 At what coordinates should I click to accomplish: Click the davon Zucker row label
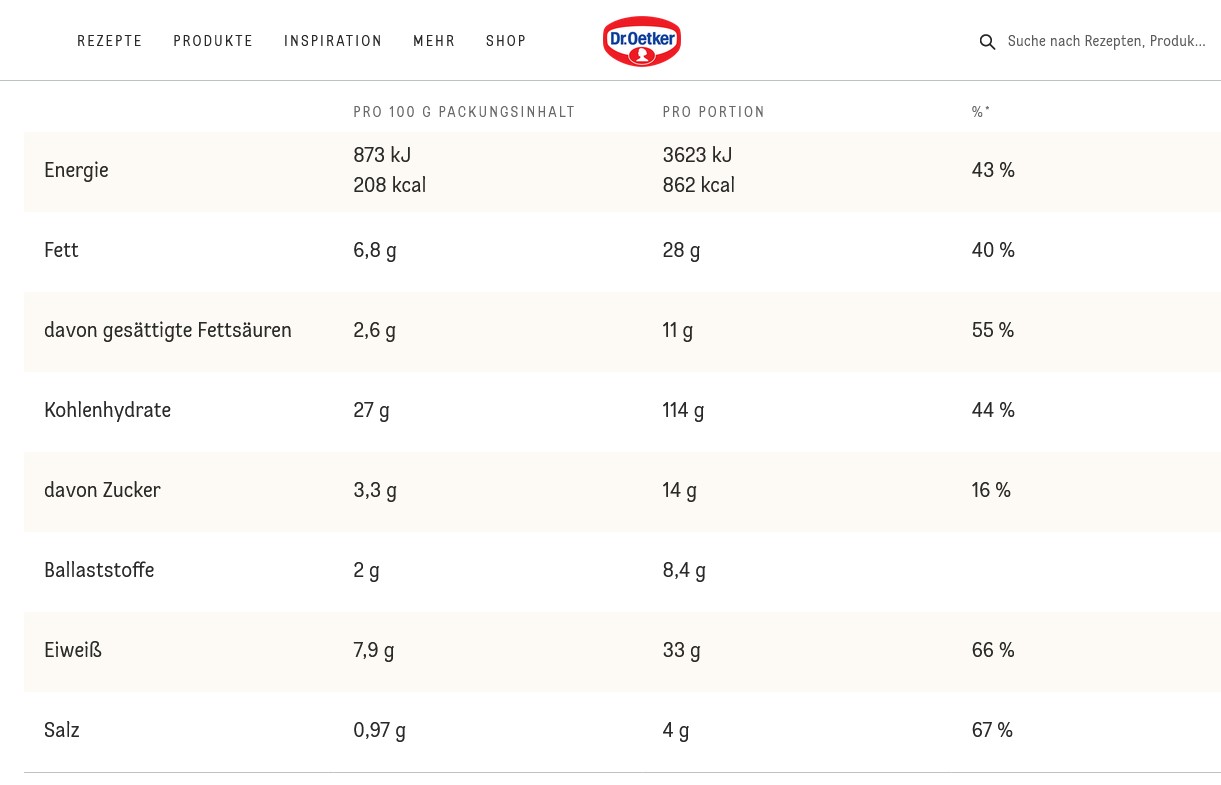(102, 490)
